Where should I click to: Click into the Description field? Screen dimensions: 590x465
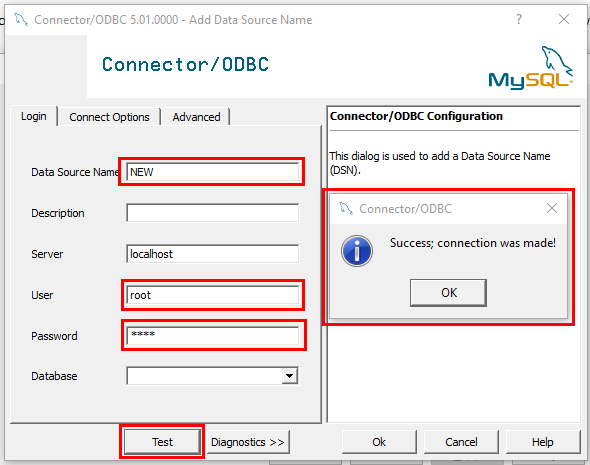tap(213, 213)
